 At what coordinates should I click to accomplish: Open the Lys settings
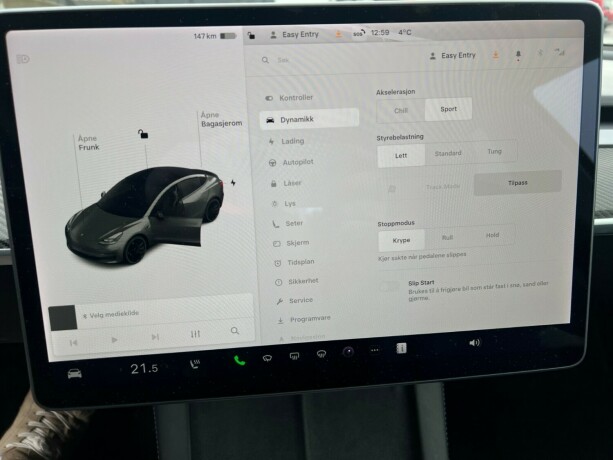pyautogui.click(x=284, y=203)
